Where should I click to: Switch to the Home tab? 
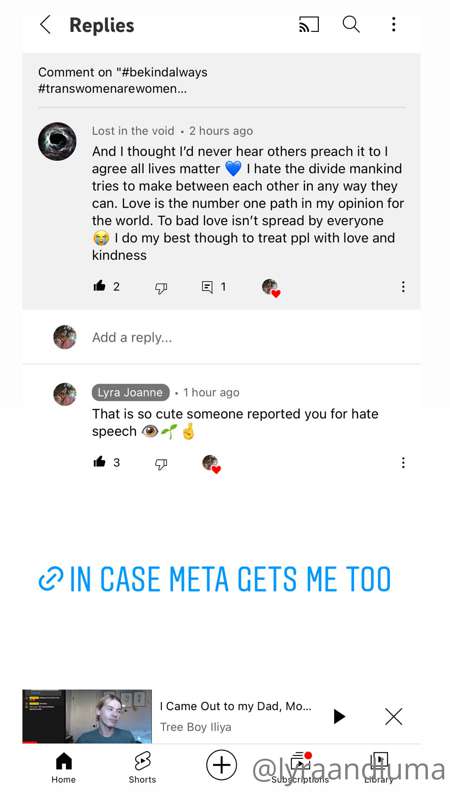click(63, 768)
